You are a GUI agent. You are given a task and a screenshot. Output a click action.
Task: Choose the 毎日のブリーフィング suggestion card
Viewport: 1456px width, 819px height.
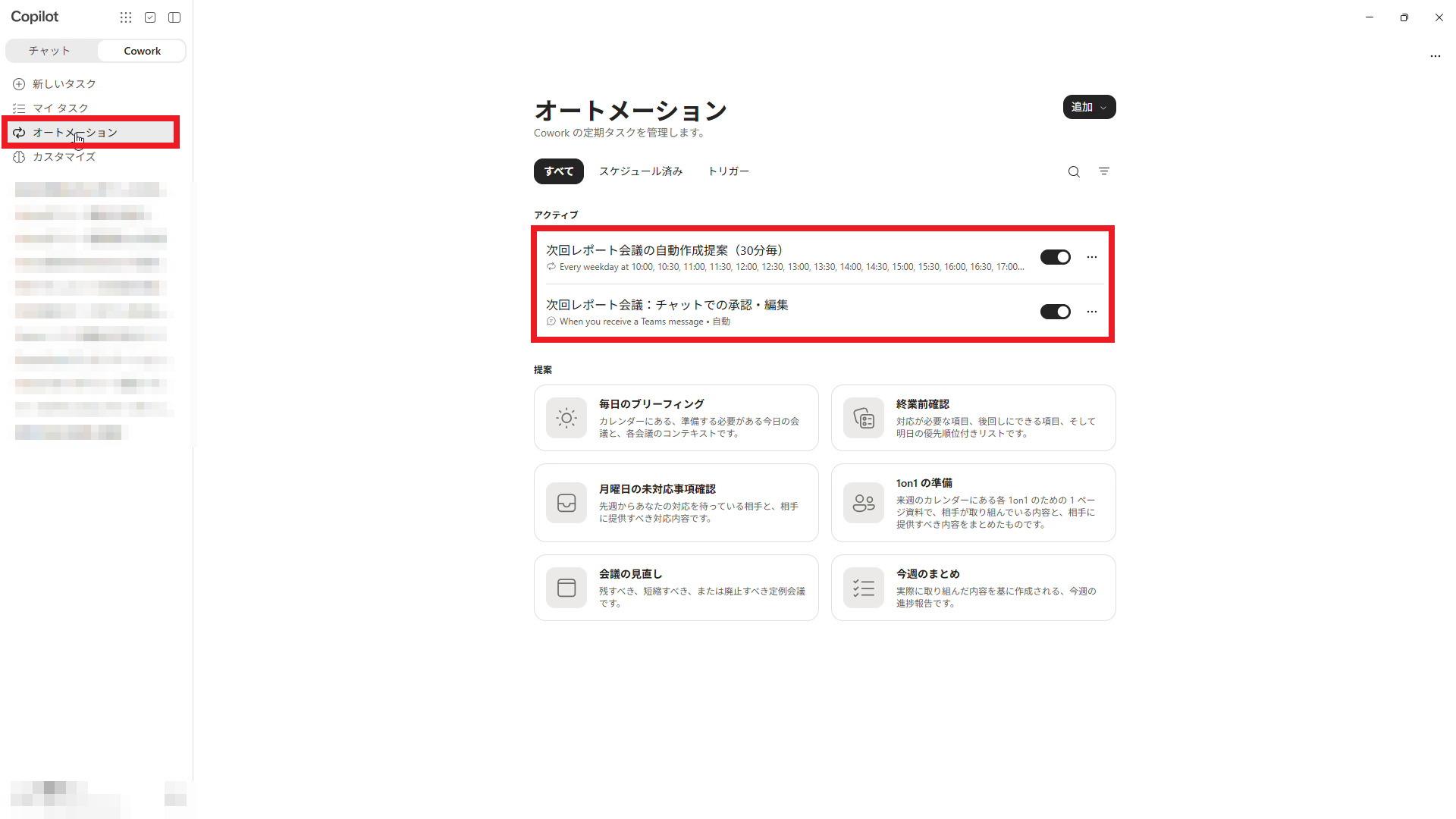pos(676,418)
